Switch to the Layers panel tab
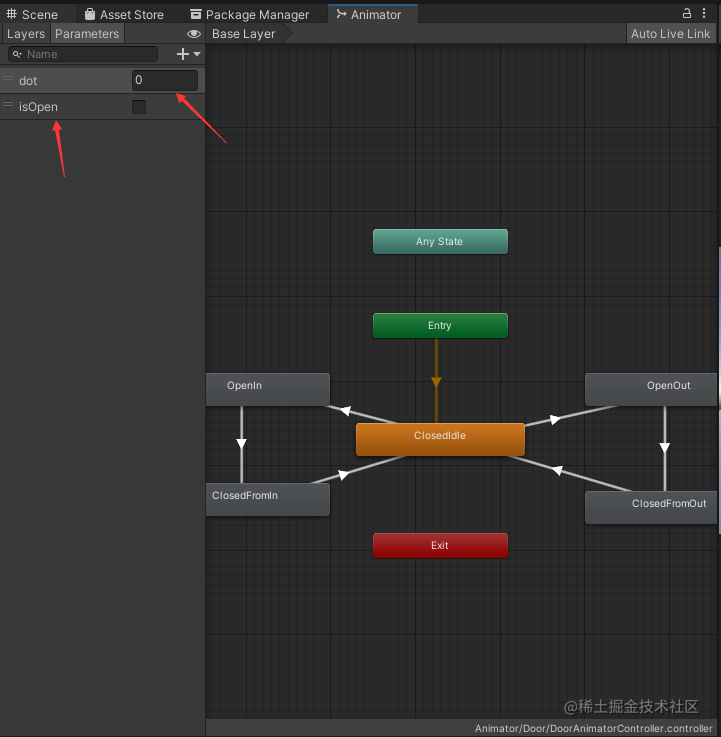 [26, 34]
